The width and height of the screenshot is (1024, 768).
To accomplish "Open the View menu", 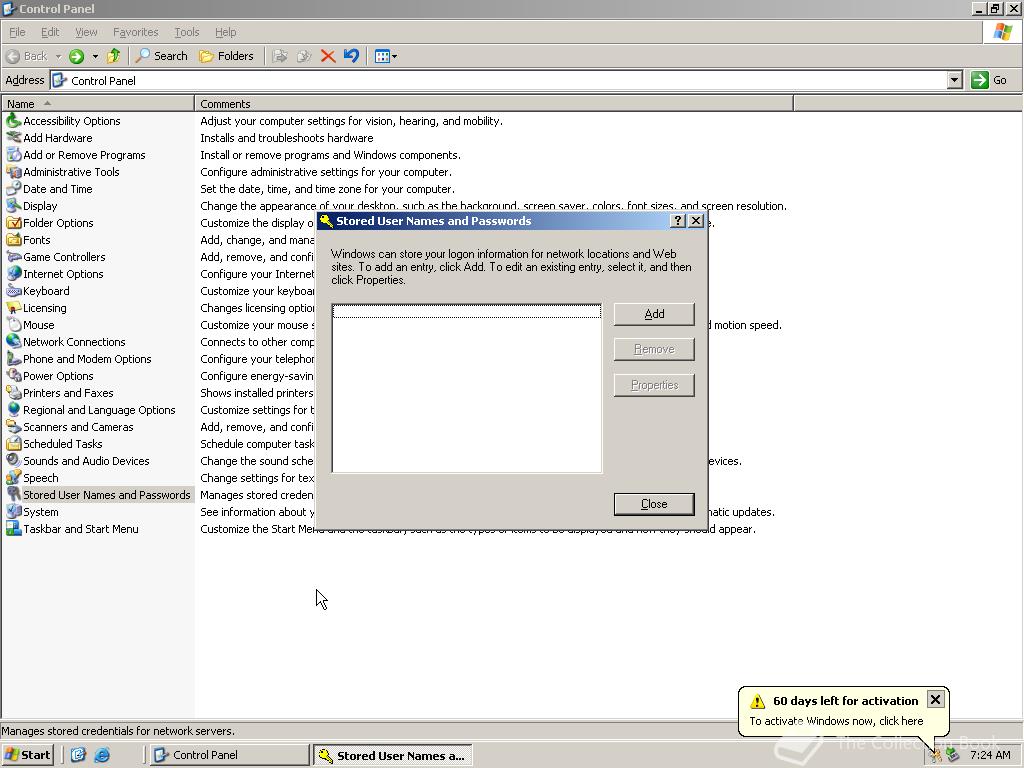I will [x=86, y=32].
